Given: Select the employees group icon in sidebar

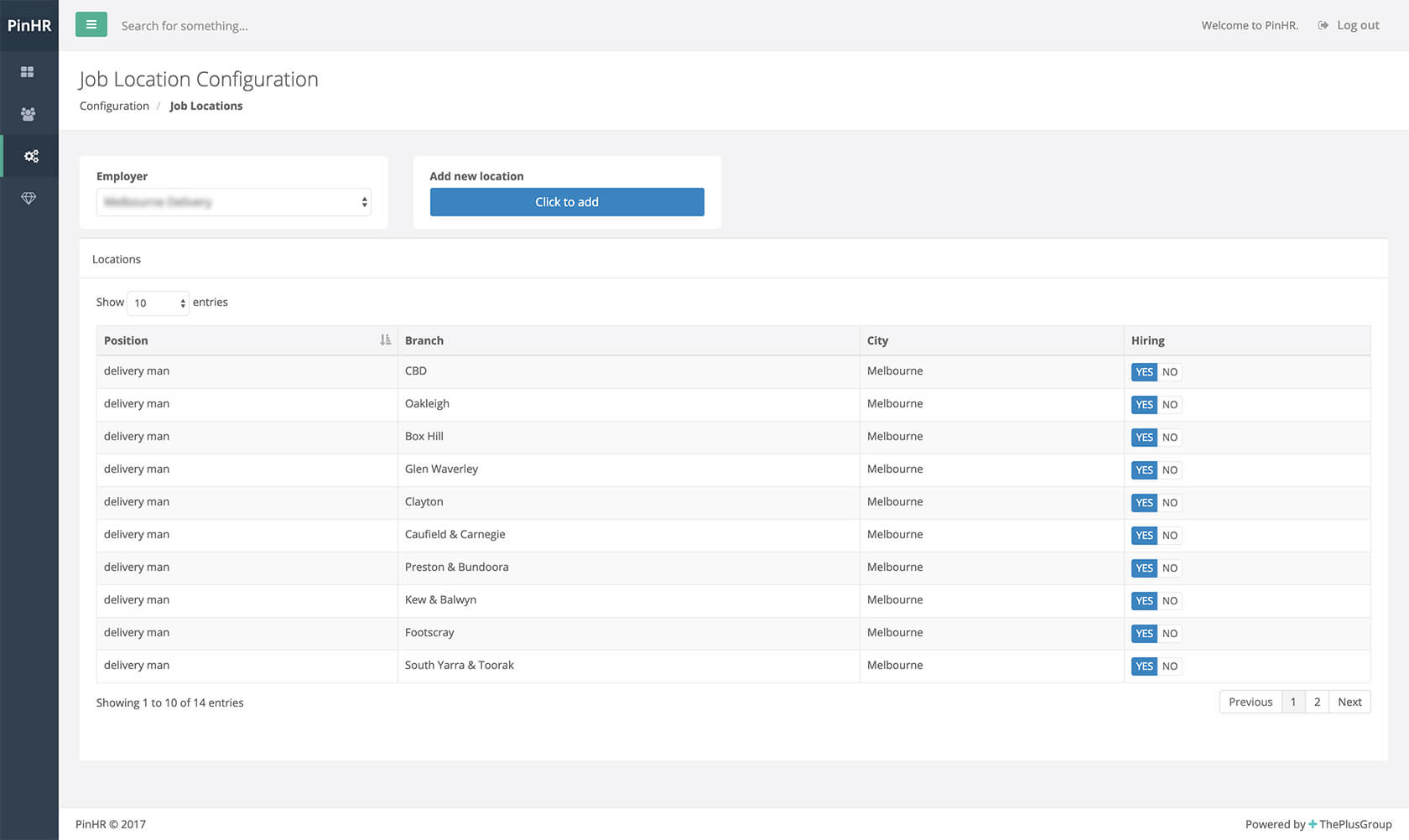Looking at the screenshot, I should (x=29, y=114).
